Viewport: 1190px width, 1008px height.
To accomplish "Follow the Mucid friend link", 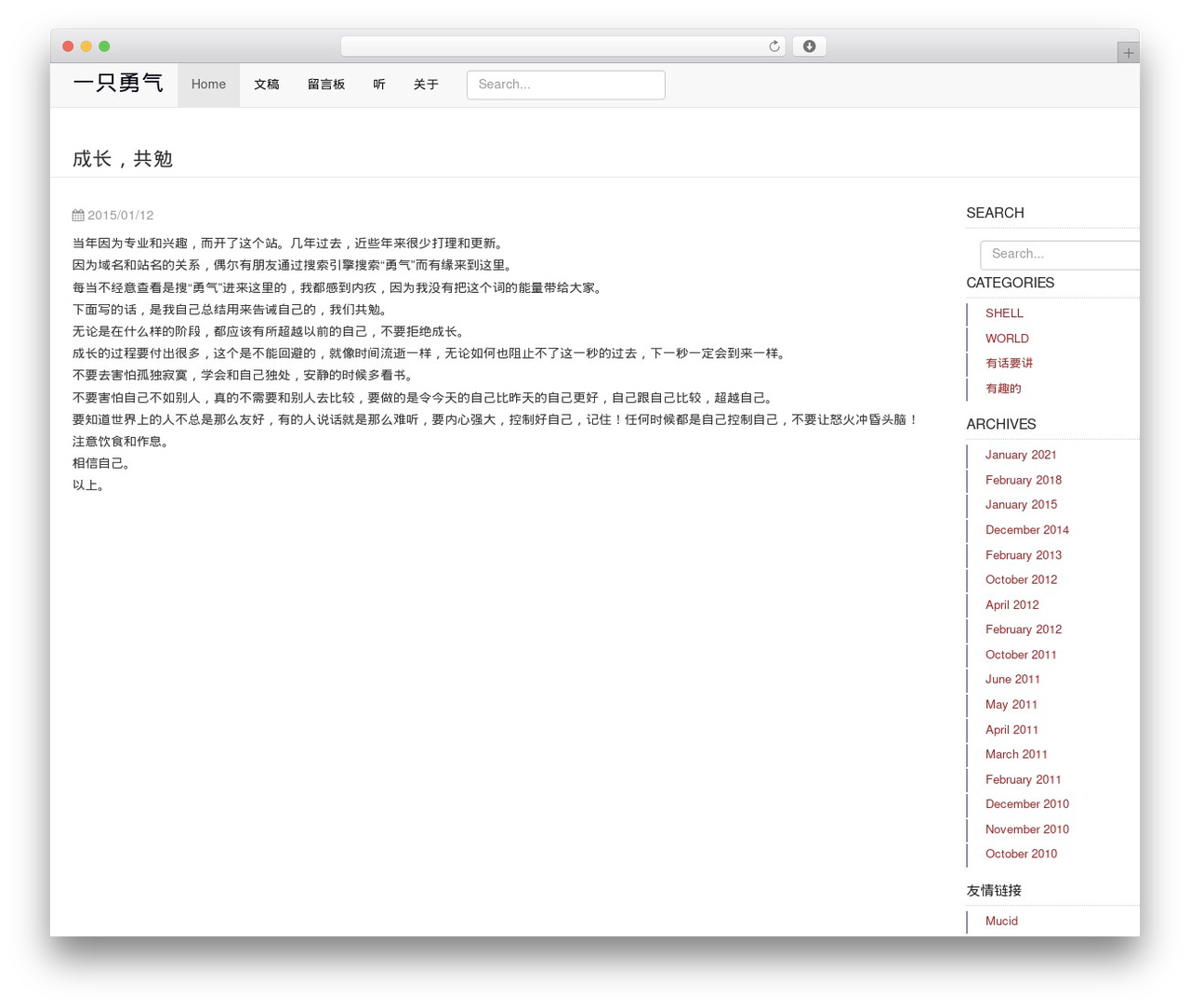I will tap(1001, 922).
